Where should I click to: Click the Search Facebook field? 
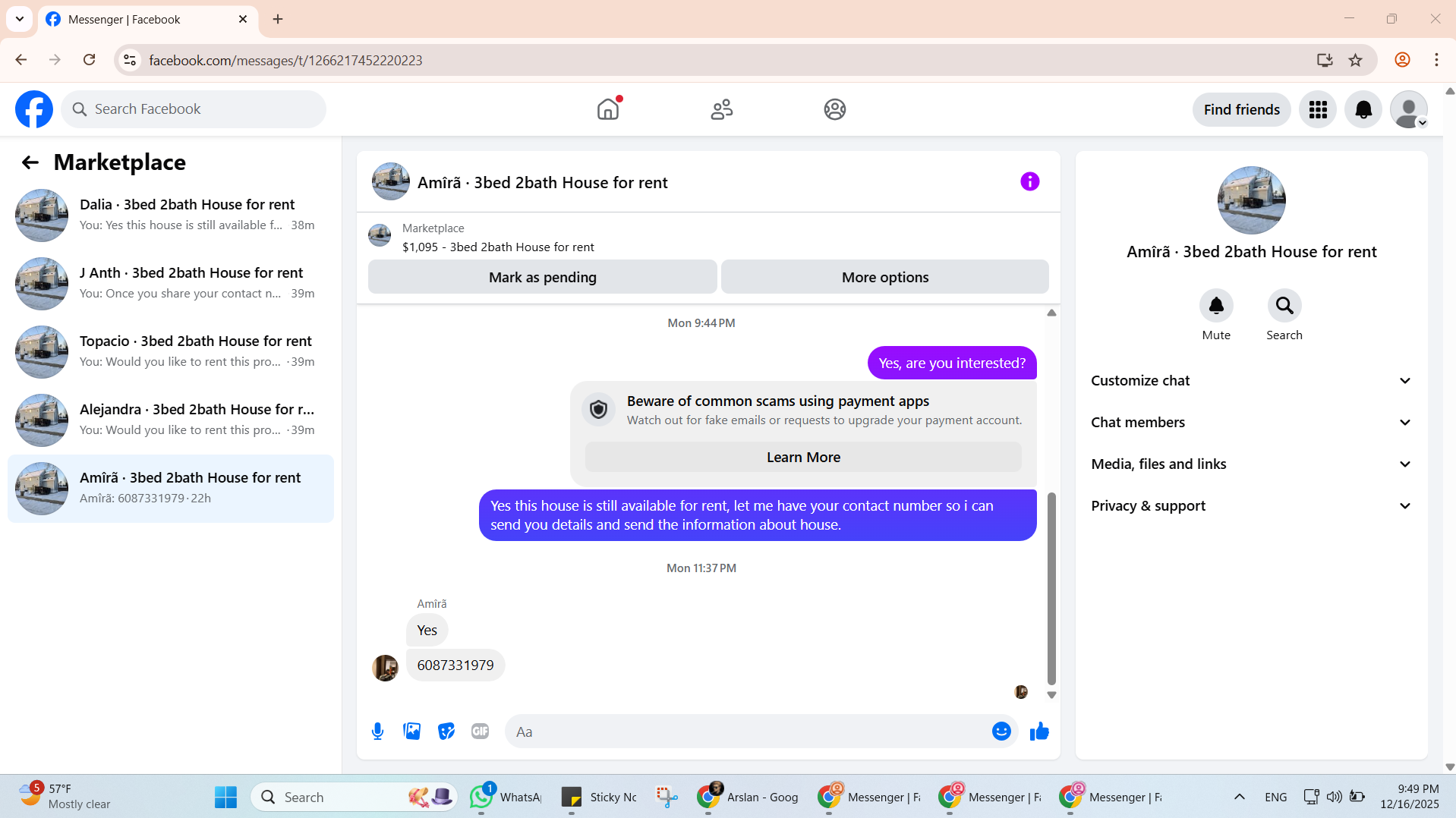tap(194, 109)
